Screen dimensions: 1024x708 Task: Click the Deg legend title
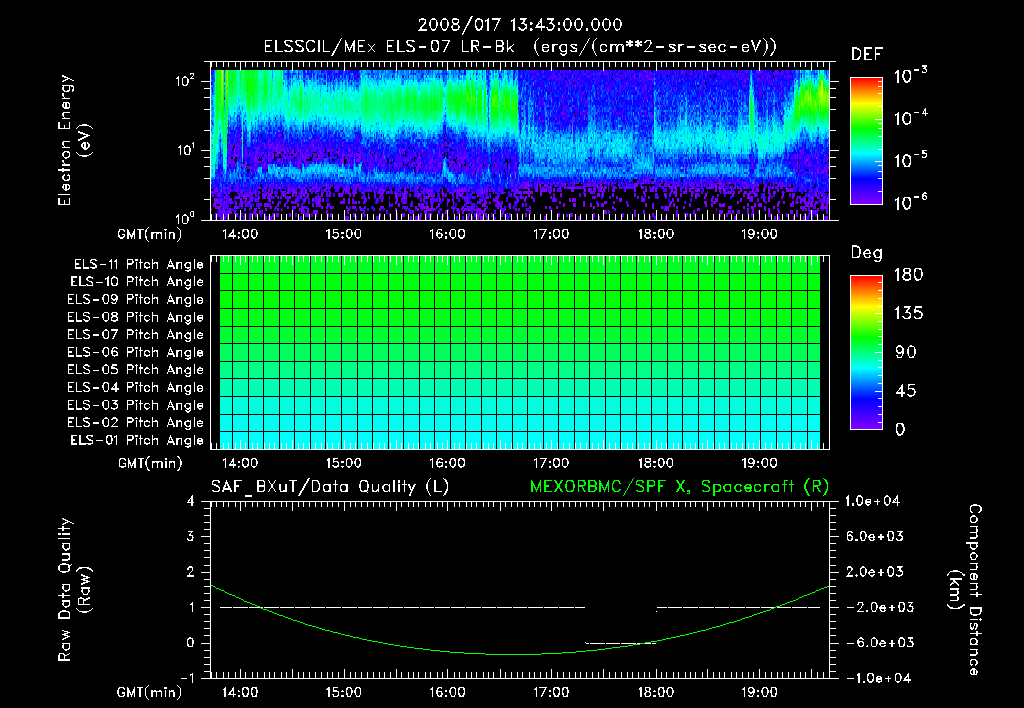coord(867,253)
